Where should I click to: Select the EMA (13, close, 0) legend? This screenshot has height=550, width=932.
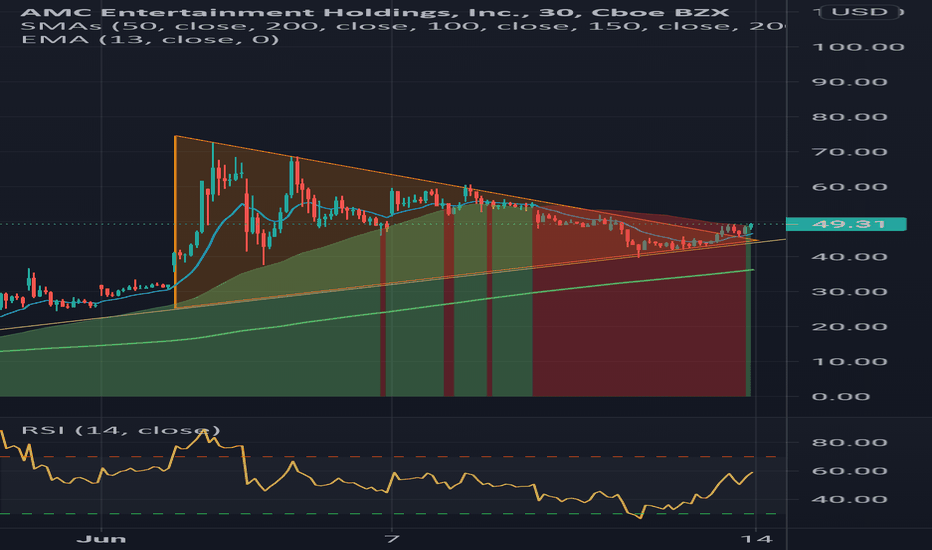tap(150, 40)
